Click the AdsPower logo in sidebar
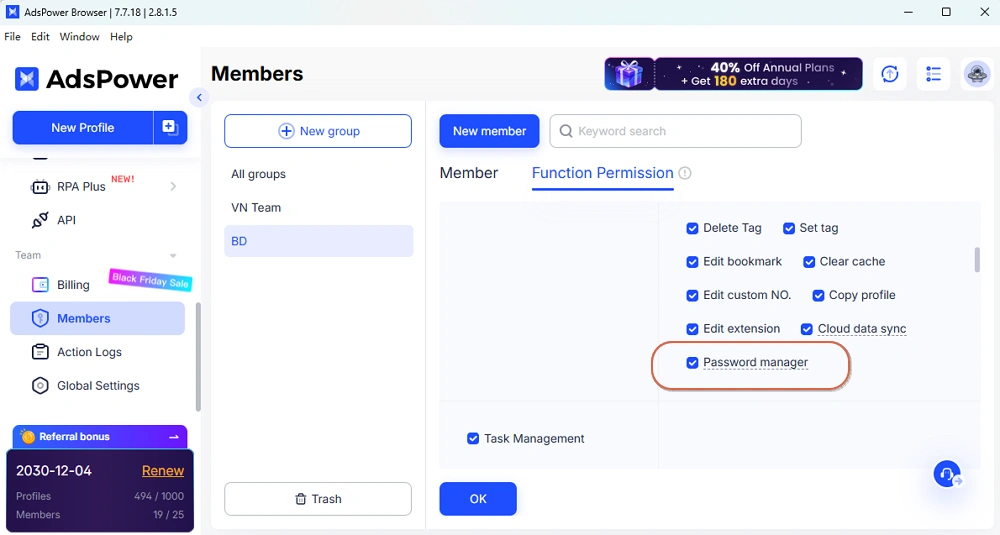This screenshot has width=1000, height=535. coord(96,79)
